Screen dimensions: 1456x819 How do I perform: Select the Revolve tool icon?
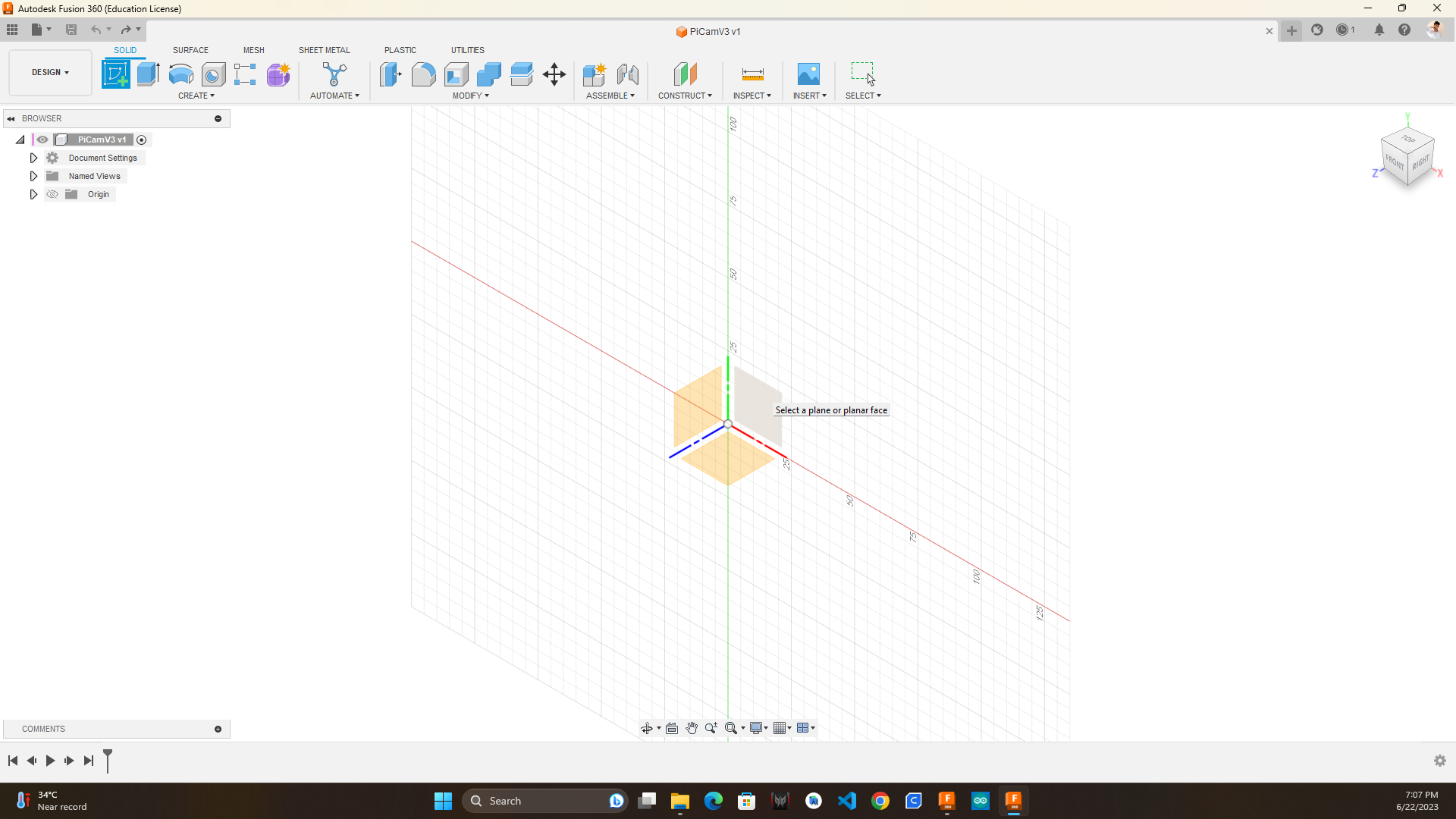180,74
